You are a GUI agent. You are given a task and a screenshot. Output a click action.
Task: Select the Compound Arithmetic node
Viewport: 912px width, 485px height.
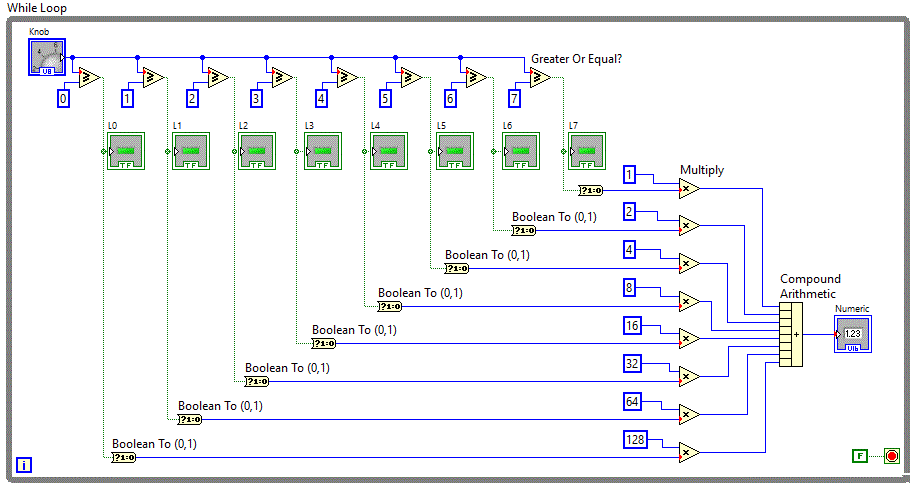790,334
